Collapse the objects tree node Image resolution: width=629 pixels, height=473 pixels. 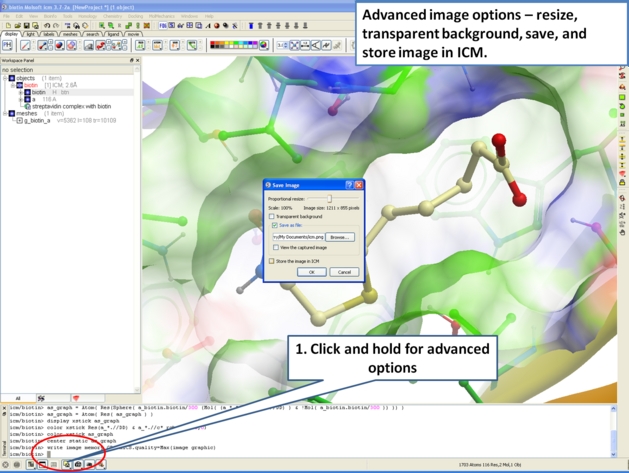[5, 78]
